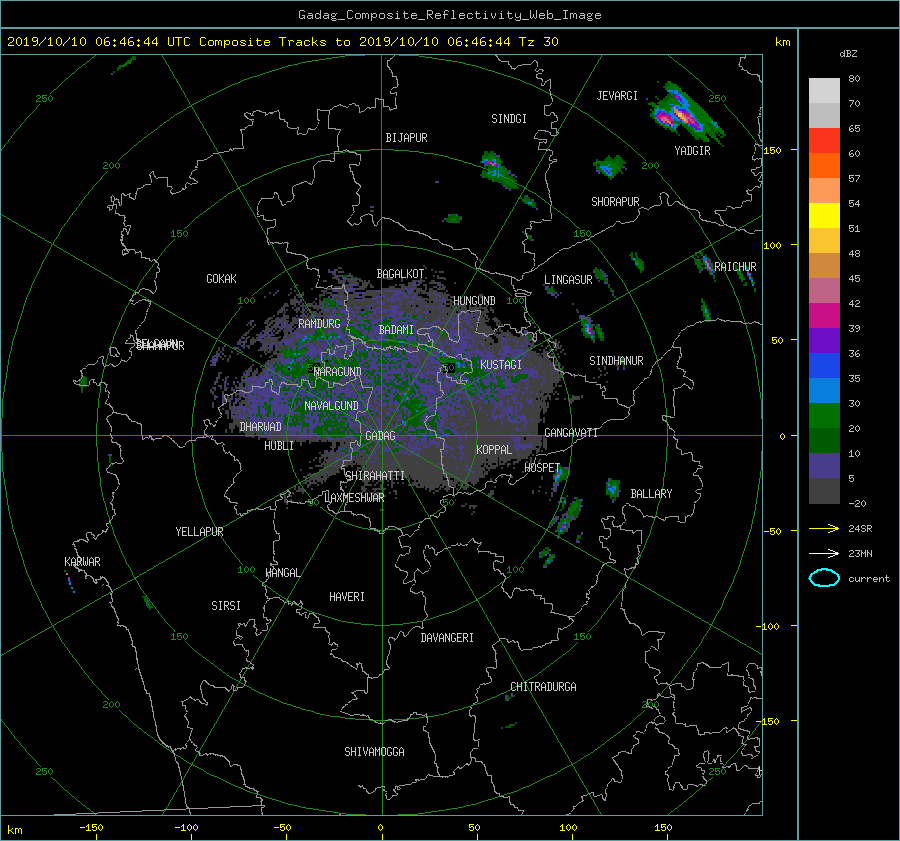Click the BALLARY city label
Screen dimensions: 900x841
click(x=651, y=494)
